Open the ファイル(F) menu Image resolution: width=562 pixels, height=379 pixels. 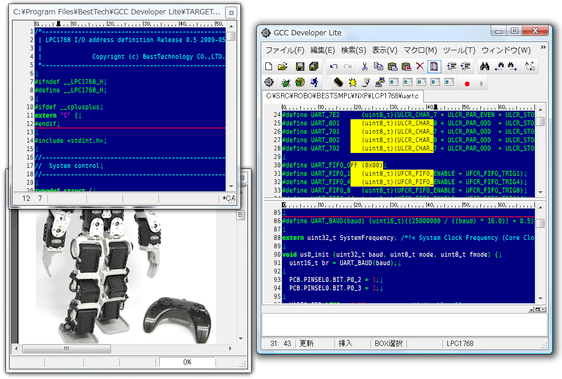pos(285,50)
